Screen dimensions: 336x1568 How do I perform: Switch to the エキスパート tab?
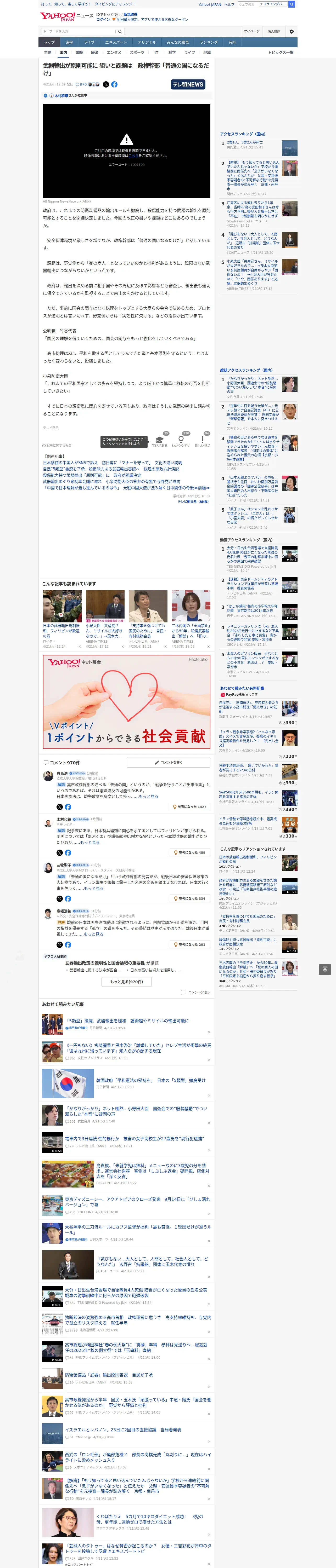[116, 43]
